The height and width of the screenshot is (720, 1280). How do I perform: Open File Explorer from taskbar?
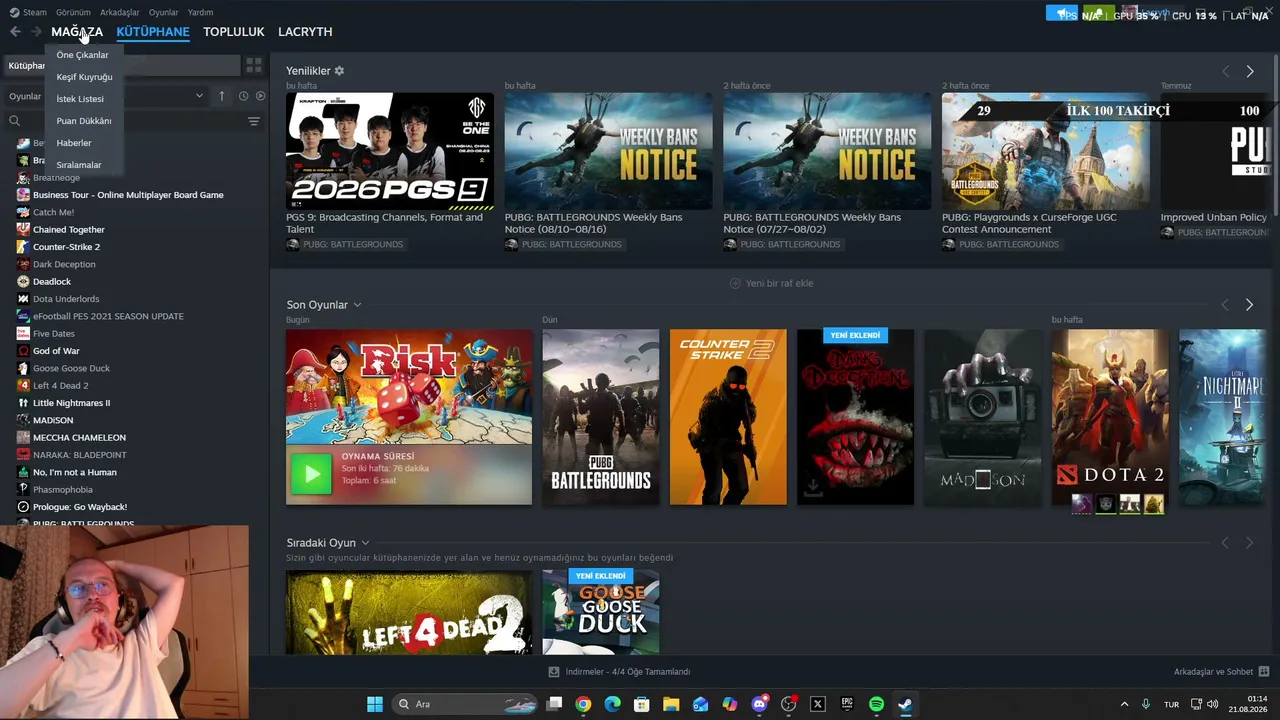tap(671, 704)
